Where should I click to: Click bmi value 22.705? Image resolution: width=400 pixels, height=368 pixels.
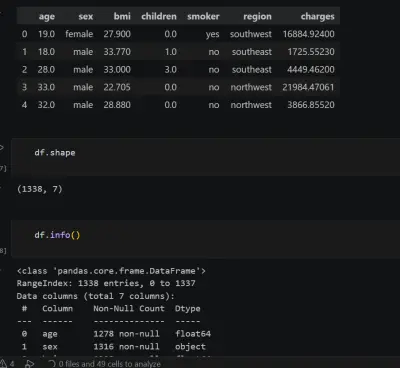pyautogui.click(x=117, y=87)
